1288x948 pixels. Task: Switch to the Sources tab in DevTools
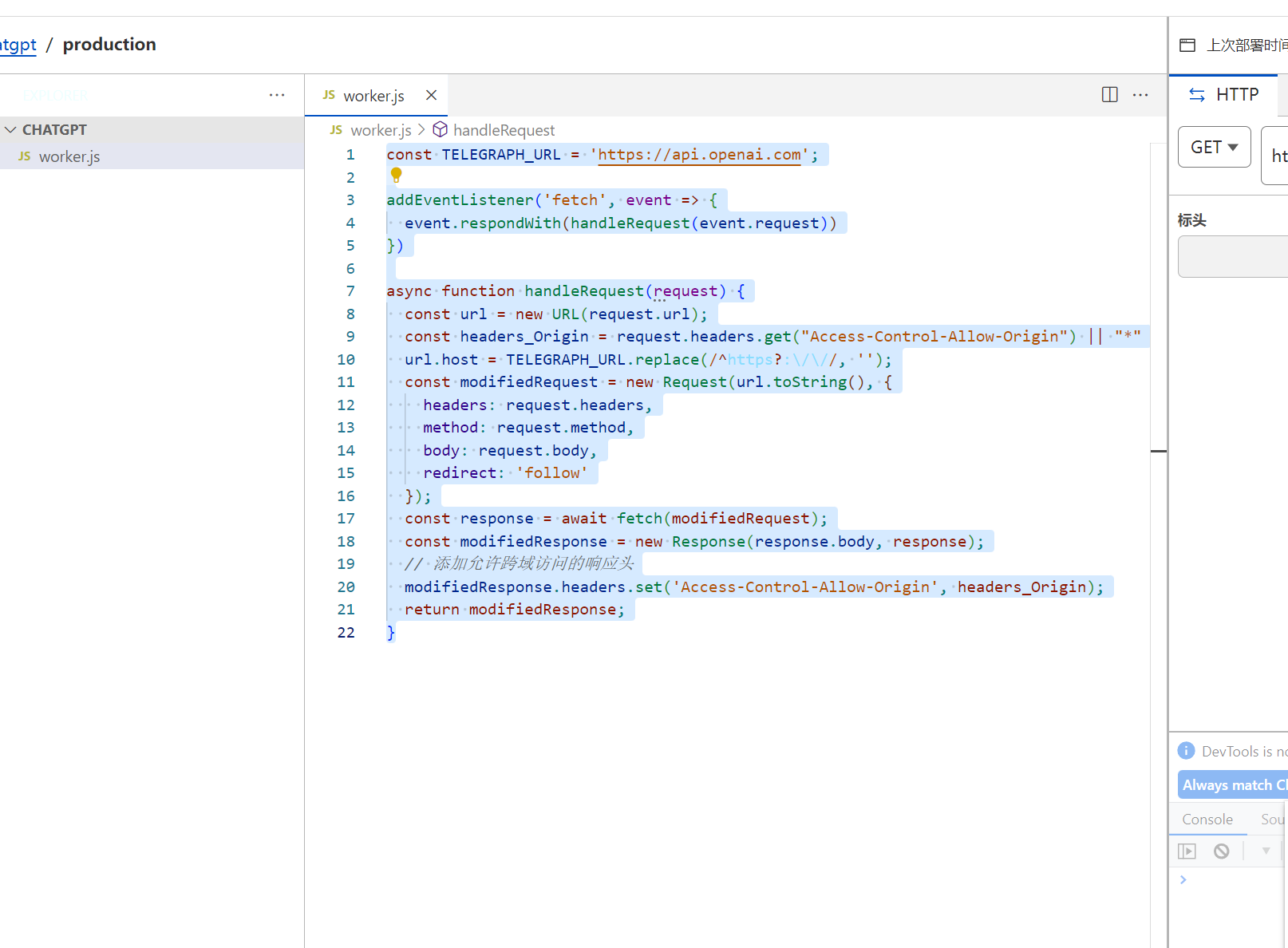point(1272,819)
